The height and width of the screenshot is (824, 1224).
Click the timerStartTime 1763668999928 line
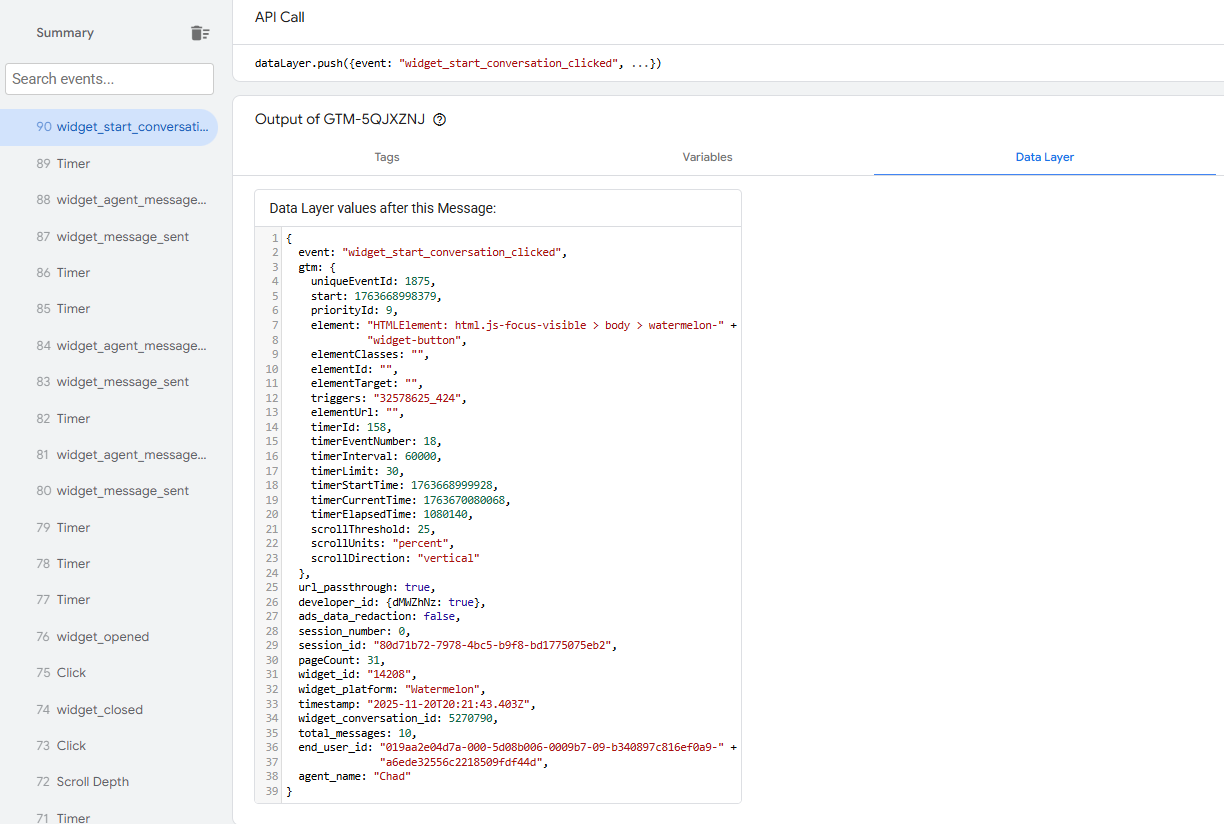click(x=404, y=485)
